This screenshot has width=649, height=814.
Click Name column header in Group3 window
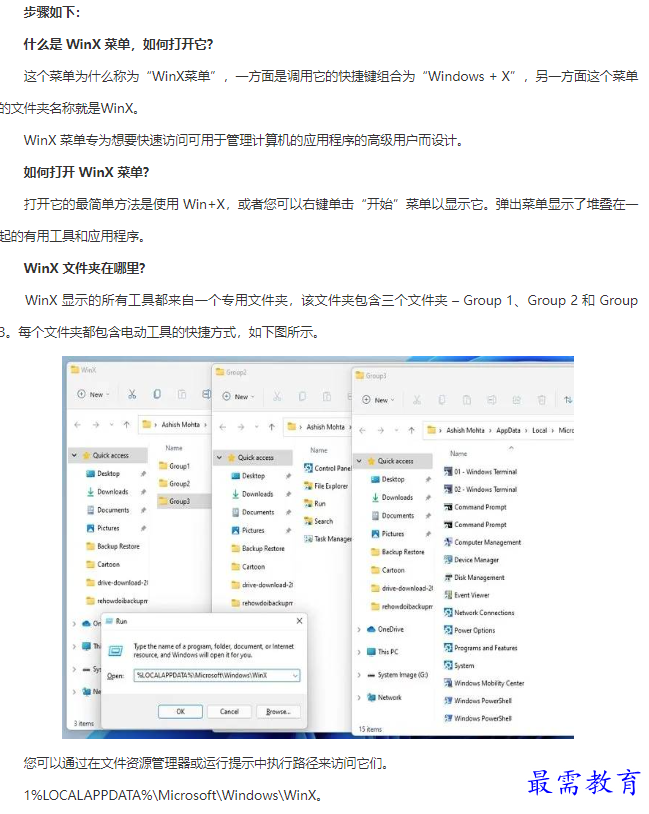(x=458, y=453)
